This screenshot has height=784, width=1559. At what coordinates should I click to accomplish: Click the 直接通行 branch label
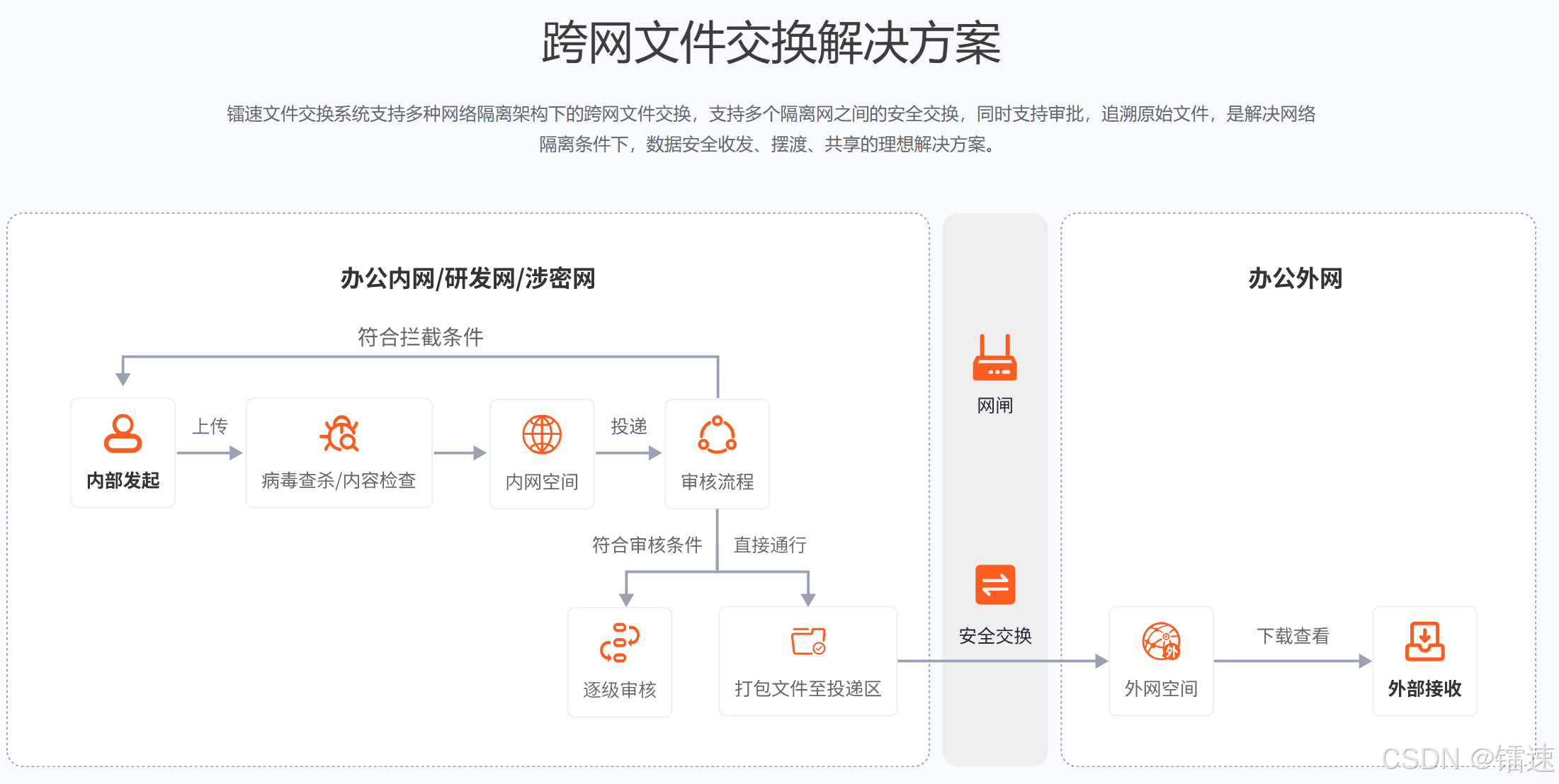click(x=769, y=545)
